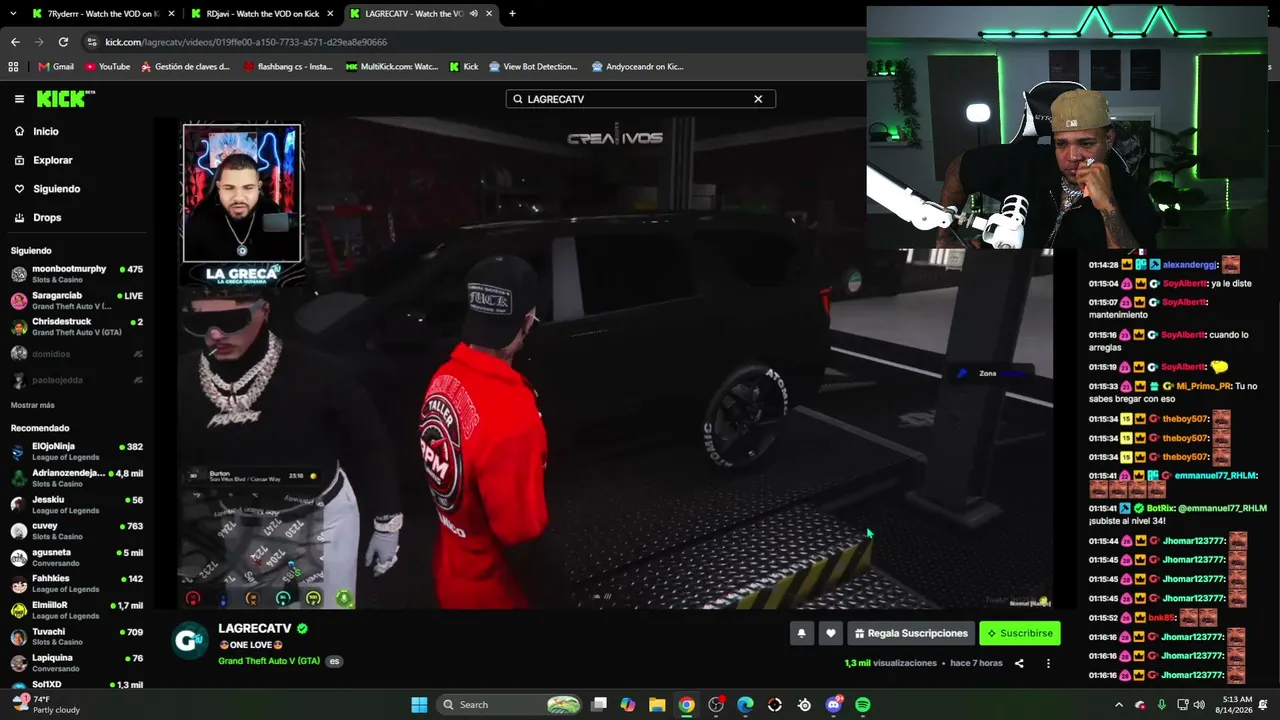Click the LAGRECATV channel avatar

[x=190, y=640]
